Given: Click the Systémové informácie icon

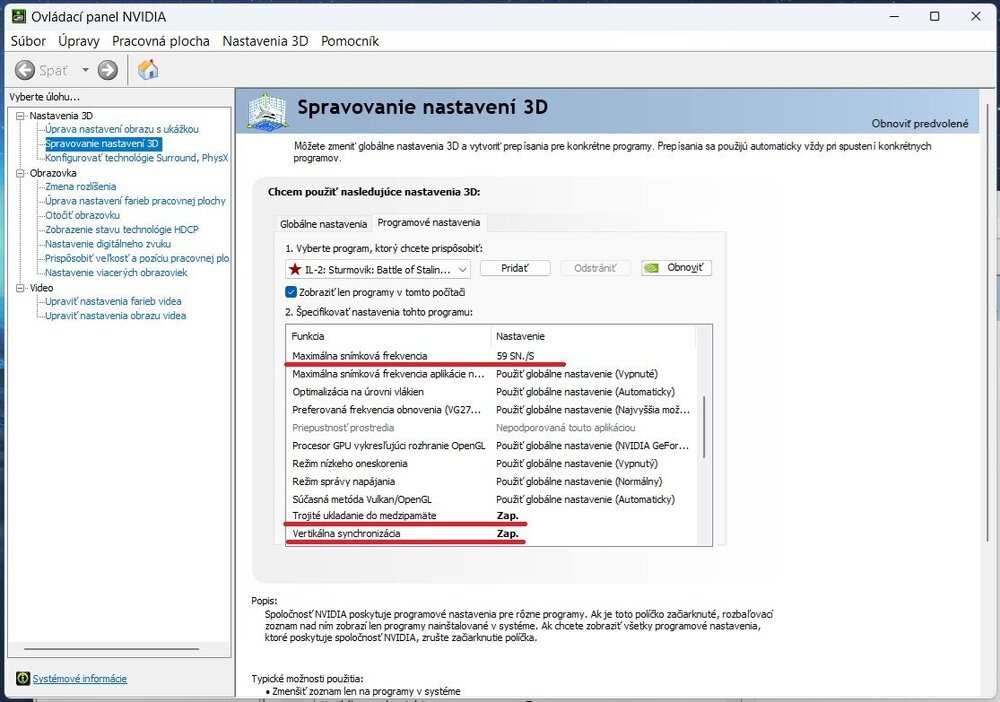Looking at the screenshot, I should (23, 679).
